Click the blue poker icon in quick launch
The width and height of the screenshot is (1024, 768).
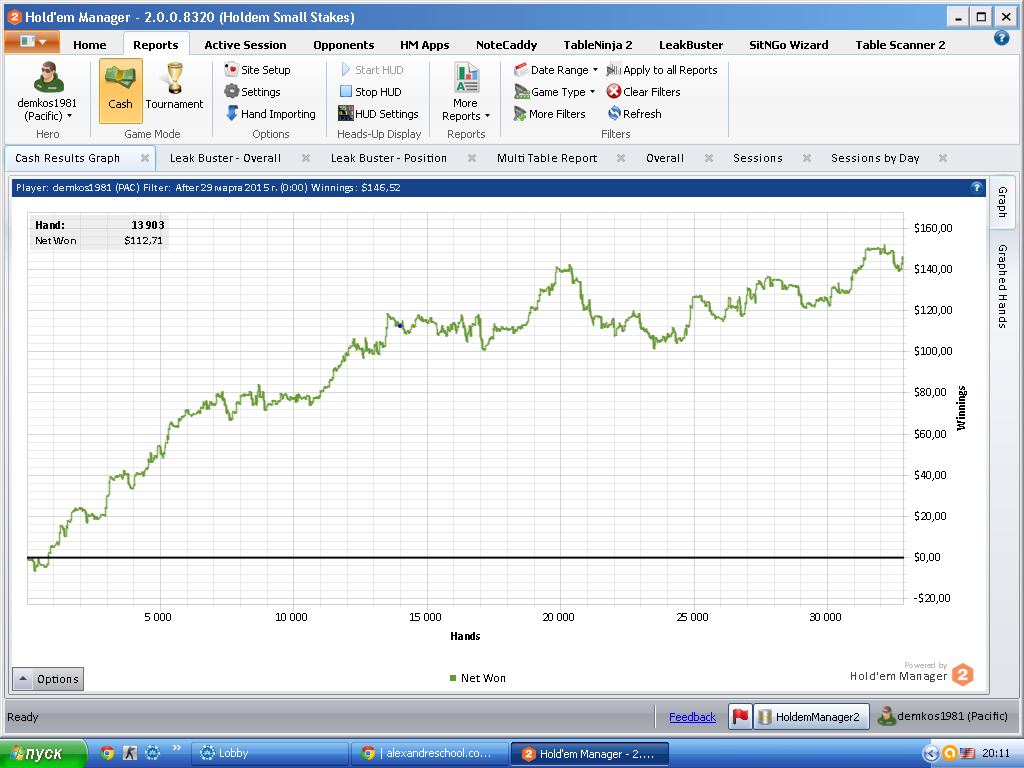click(x=153, y=753)
